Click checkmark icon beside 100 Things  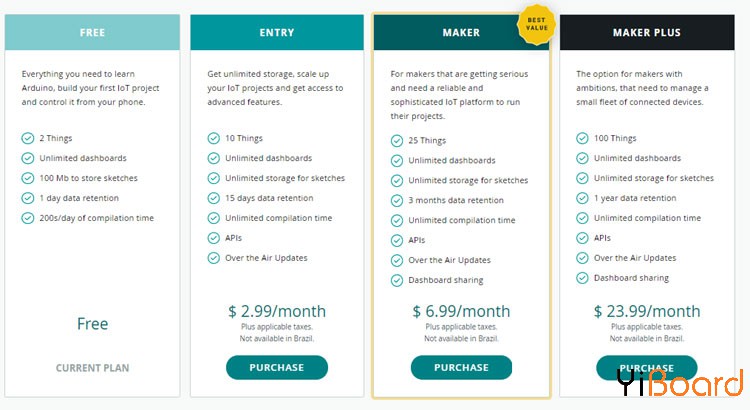point(582,138)
